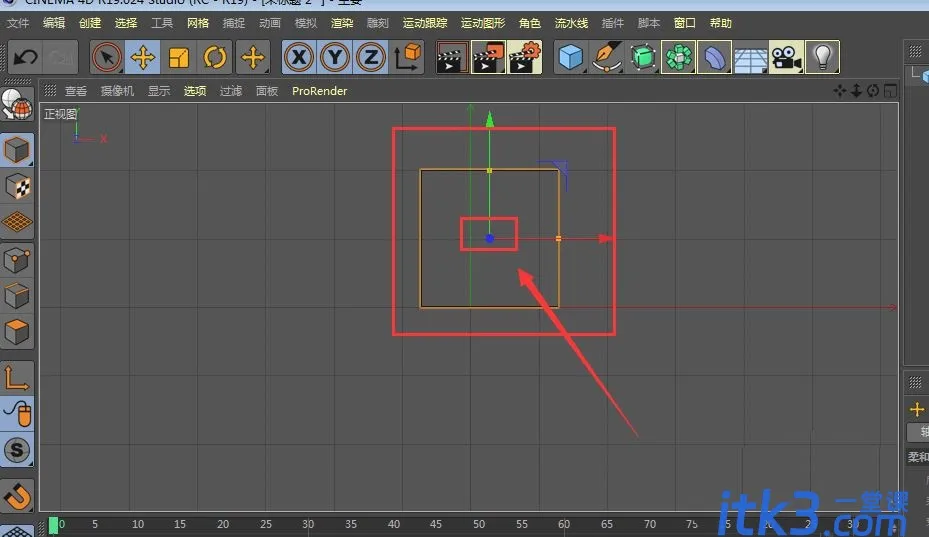
Task: Select the Live Selection arrow tool
Action: point(107,57)
